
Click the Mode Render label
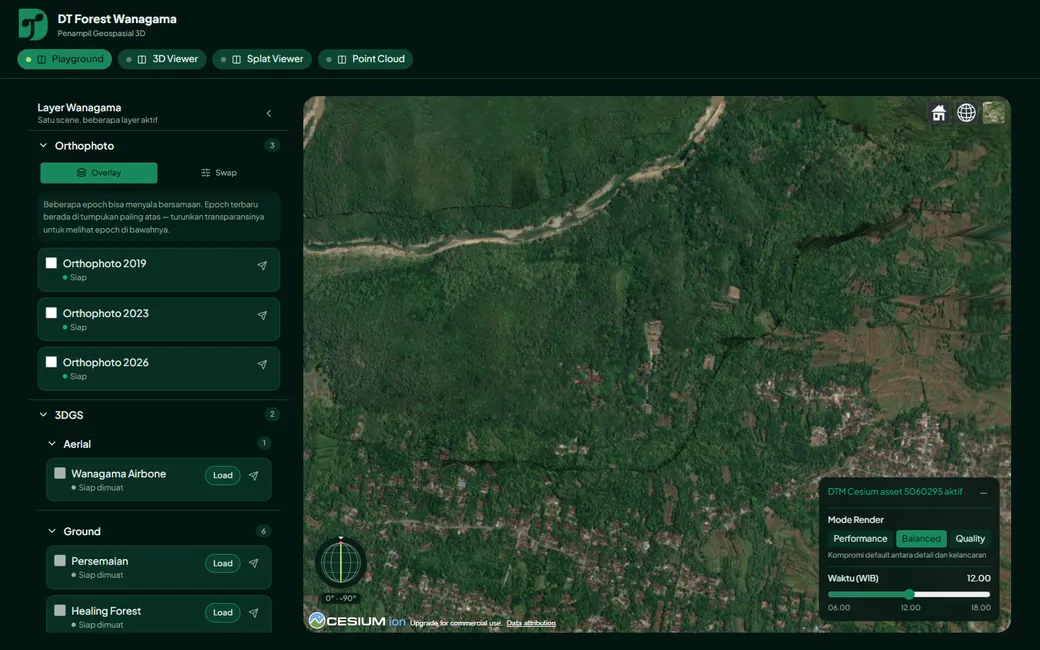tap(856, 520)
